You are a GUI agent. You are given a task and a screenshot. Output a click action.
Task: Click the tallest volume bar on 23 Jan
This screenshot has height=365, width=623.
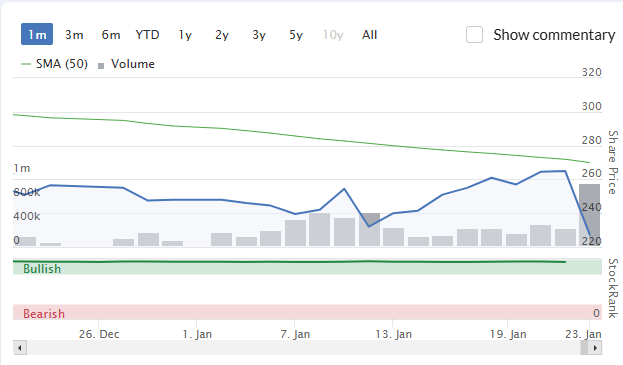[x=590, y=215]
